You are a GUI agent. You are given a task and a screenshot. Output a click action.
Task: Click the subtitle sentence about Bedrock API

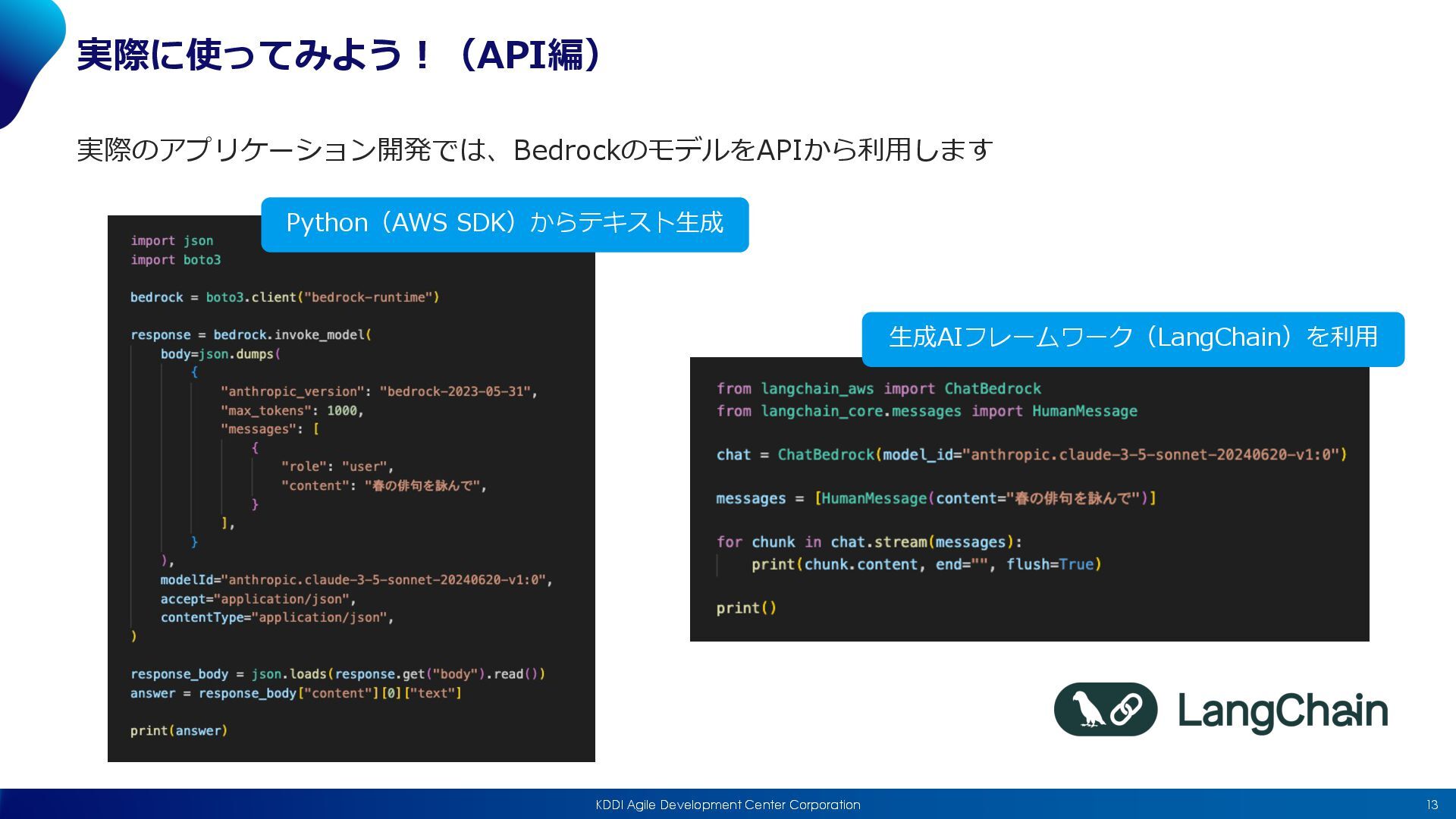(535, 150)
